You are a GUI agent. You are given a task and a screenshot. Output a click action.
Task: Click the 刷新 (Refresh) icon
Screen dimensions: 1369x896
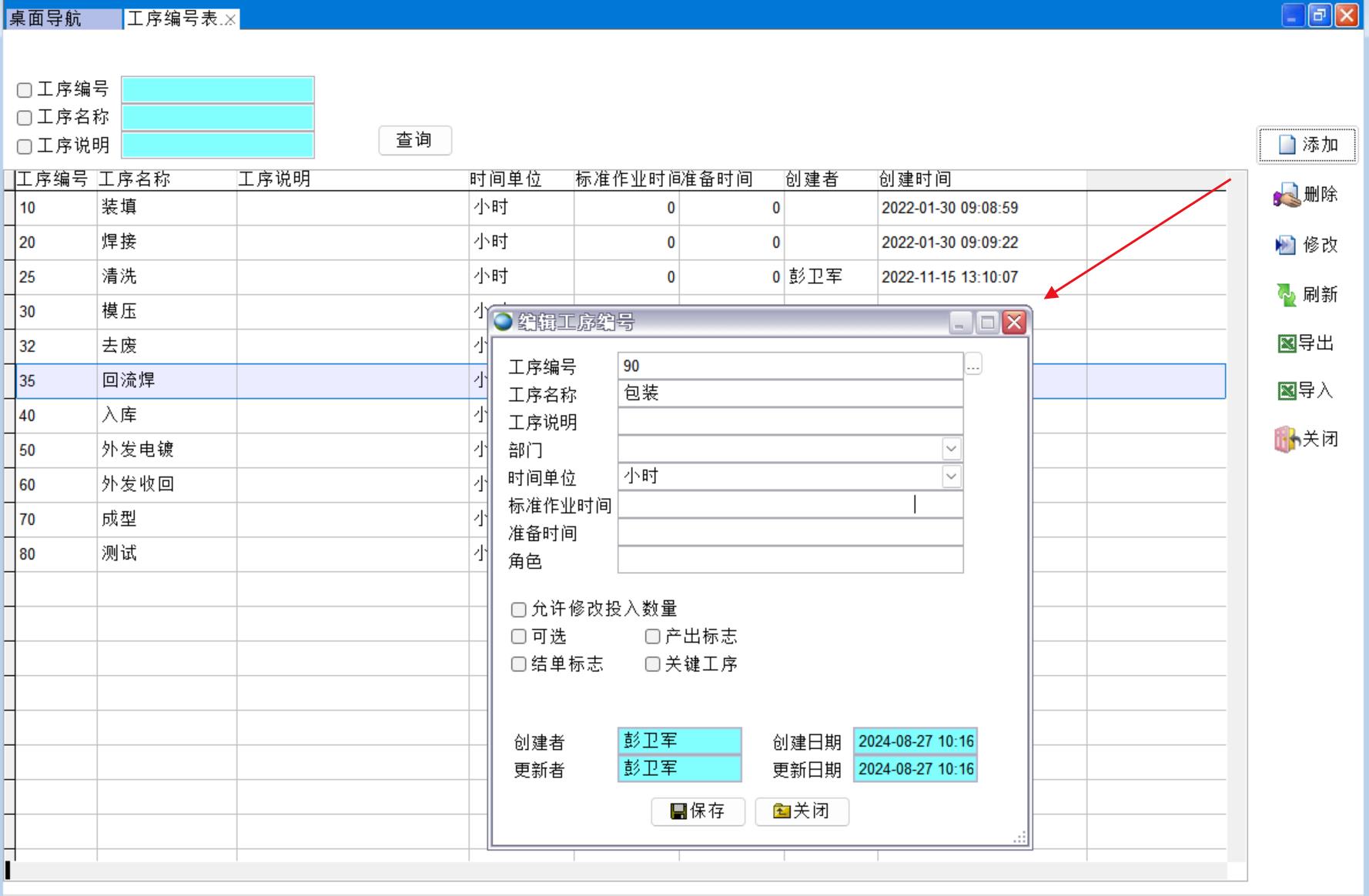1286,295
